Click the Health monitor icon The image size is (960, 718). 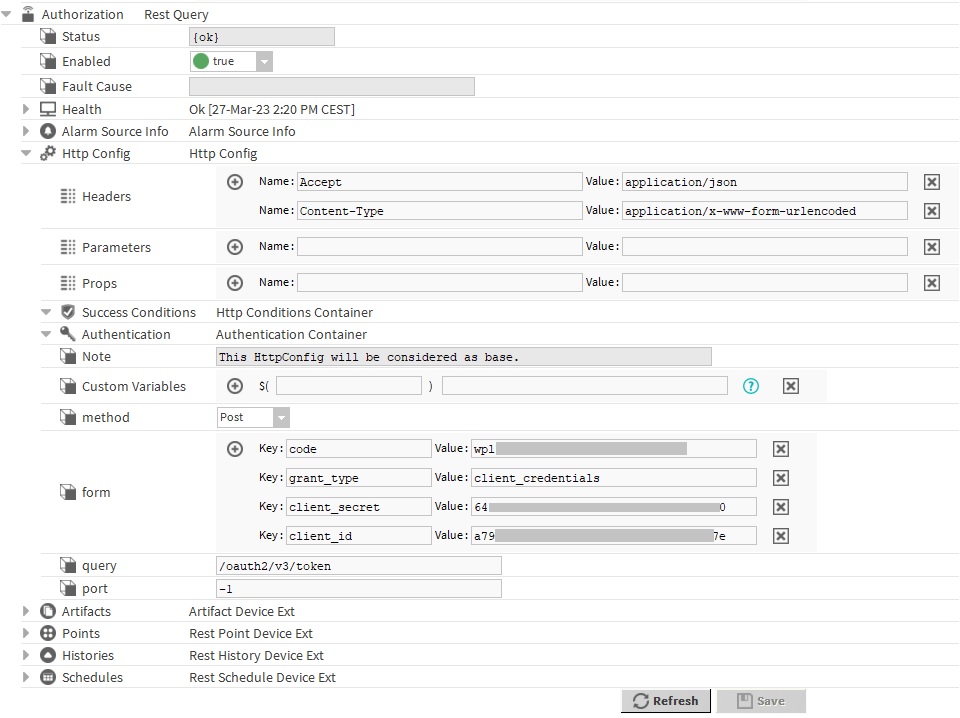pos(48,109)
